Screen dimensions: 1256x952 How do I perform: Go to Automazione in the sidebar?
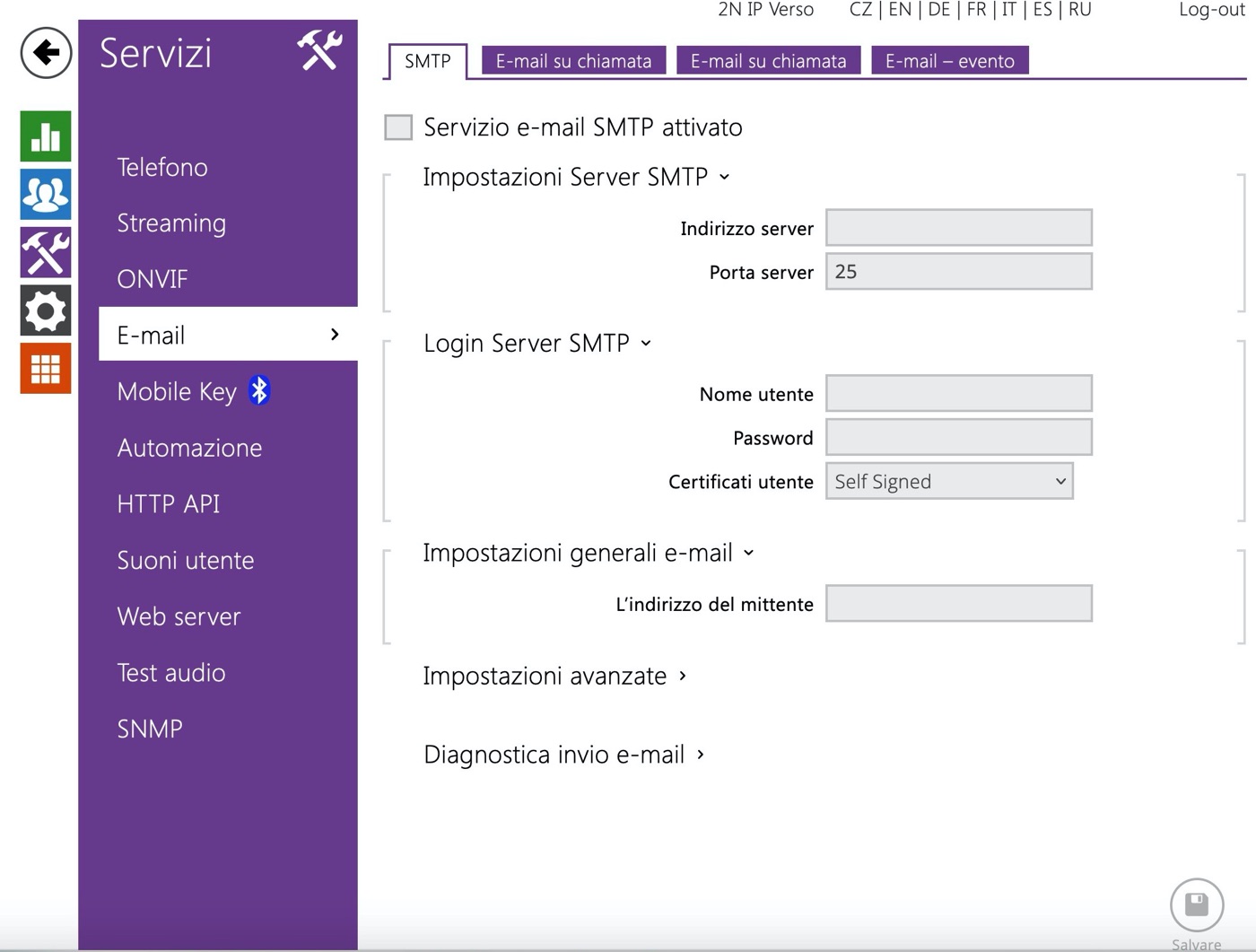189,448
